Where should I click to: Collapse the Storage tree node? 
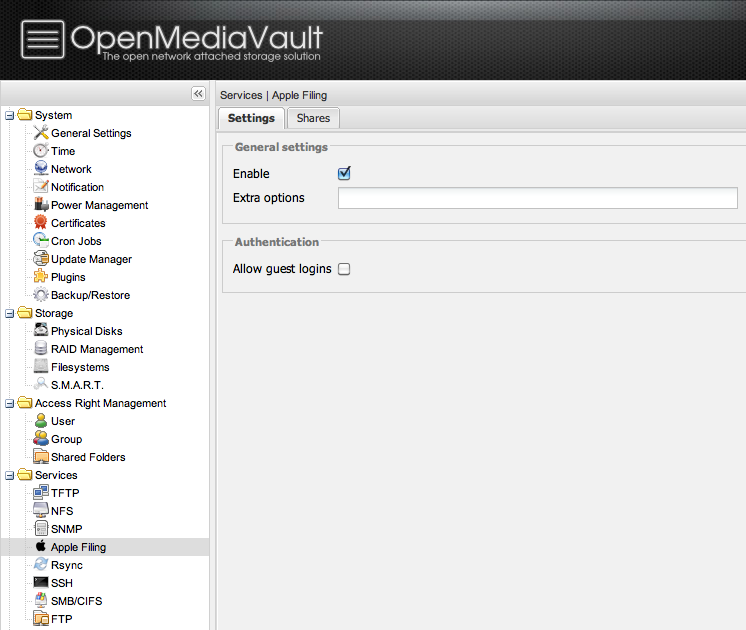tap(10, 313)
